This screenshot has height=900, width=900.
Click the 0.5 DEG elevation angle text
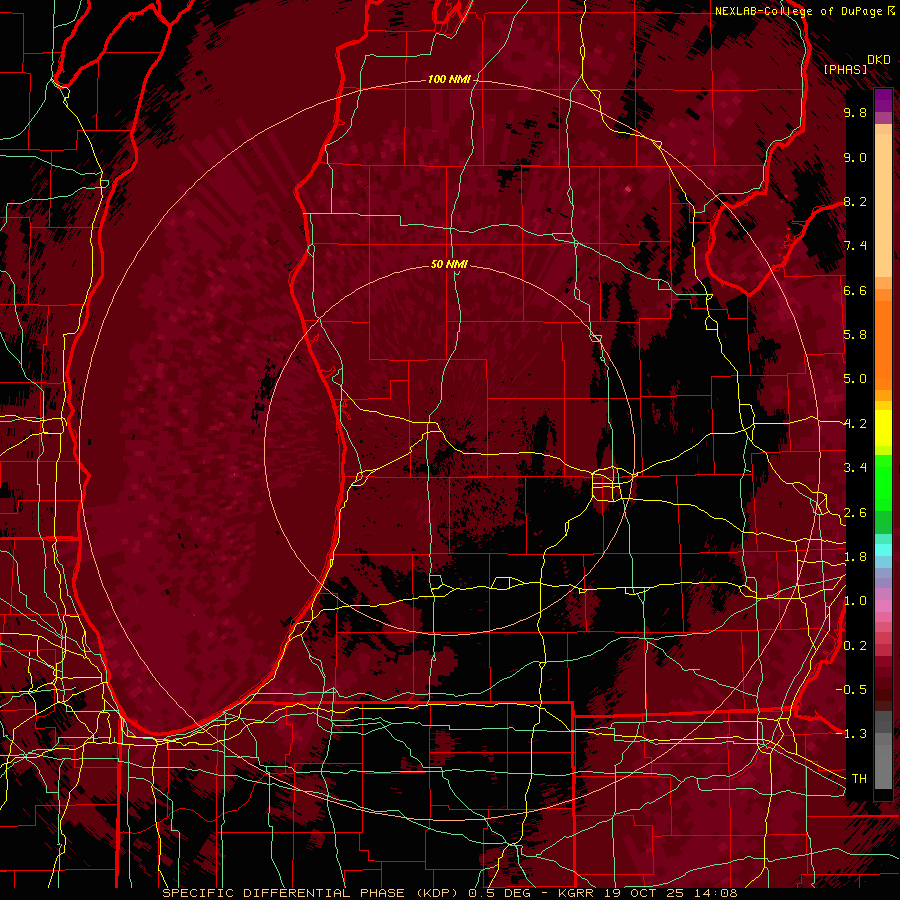click(499, 893)
